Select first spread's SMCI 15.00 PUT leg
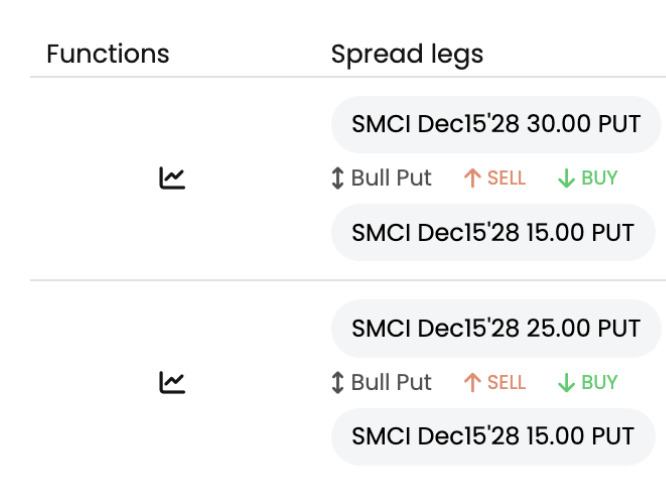The image size is (666, 482). [493, 233]
